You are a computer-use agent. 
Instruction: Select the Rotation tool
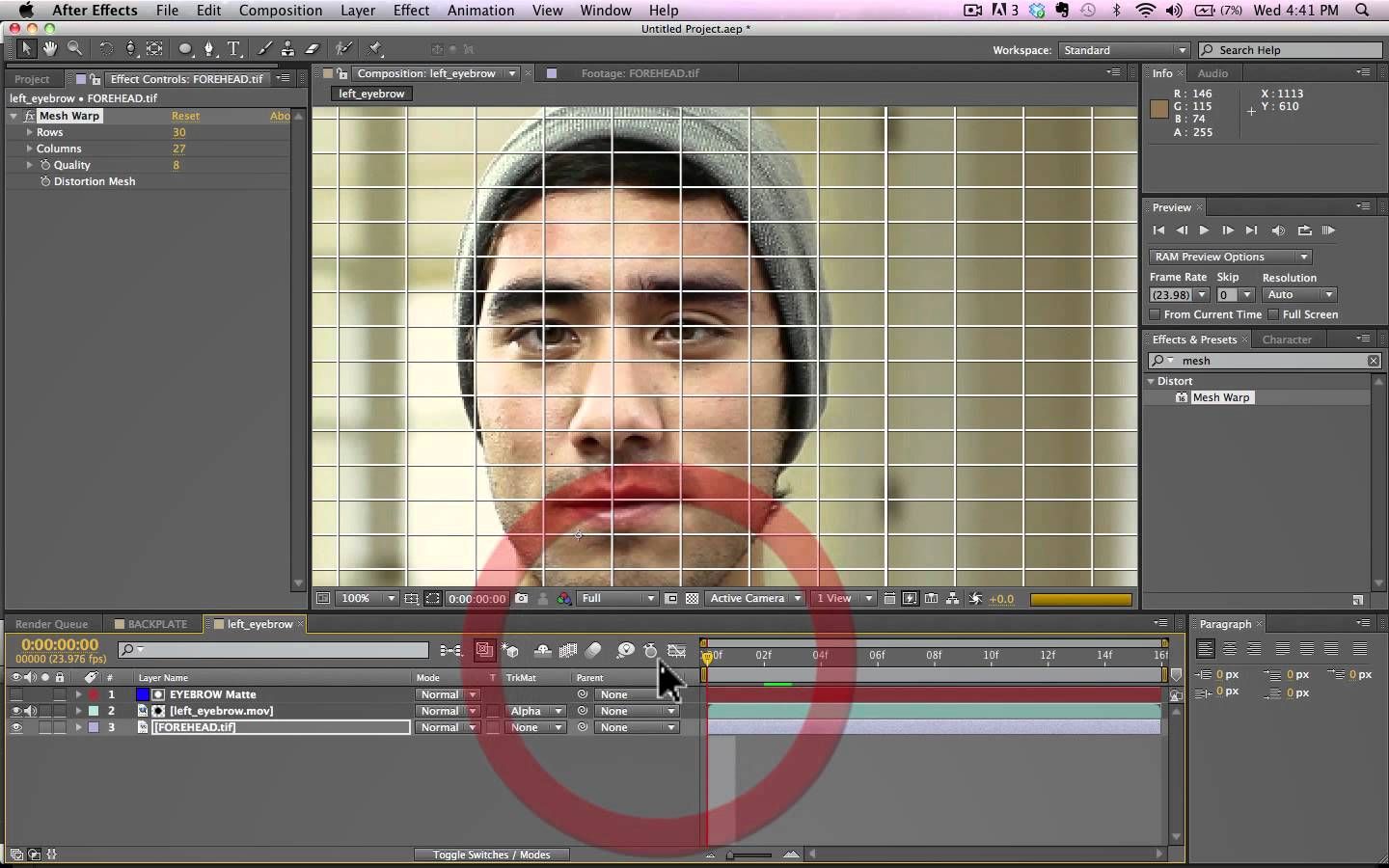(106, 48)
